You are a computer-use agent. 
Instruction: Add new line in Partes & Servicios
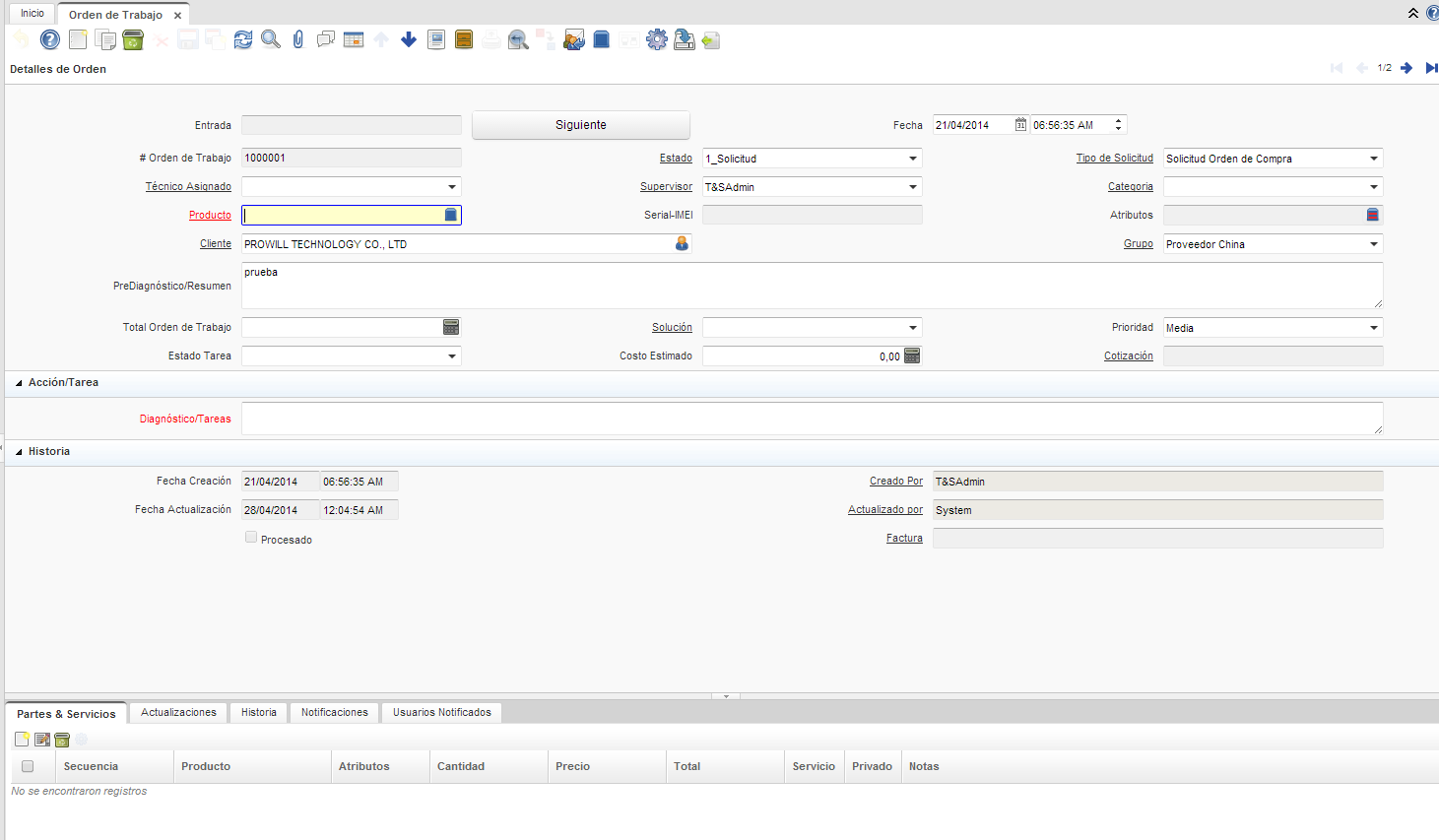coord(22,740)
